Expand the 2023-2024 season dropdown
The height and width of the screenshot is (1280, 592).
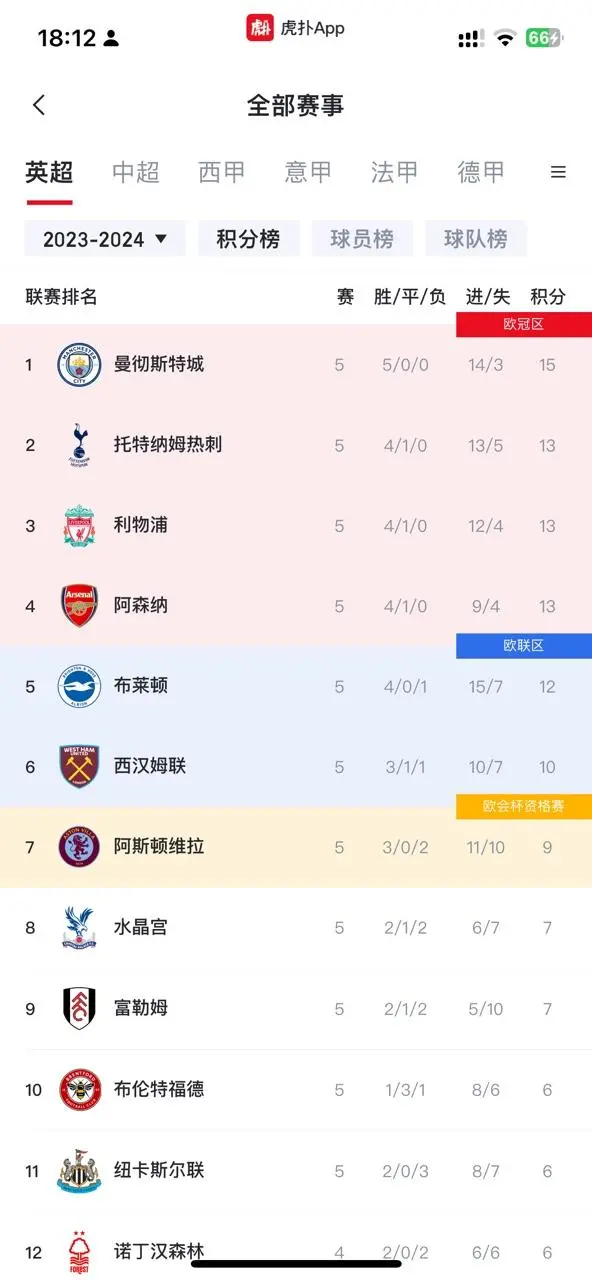pos(105,239)
